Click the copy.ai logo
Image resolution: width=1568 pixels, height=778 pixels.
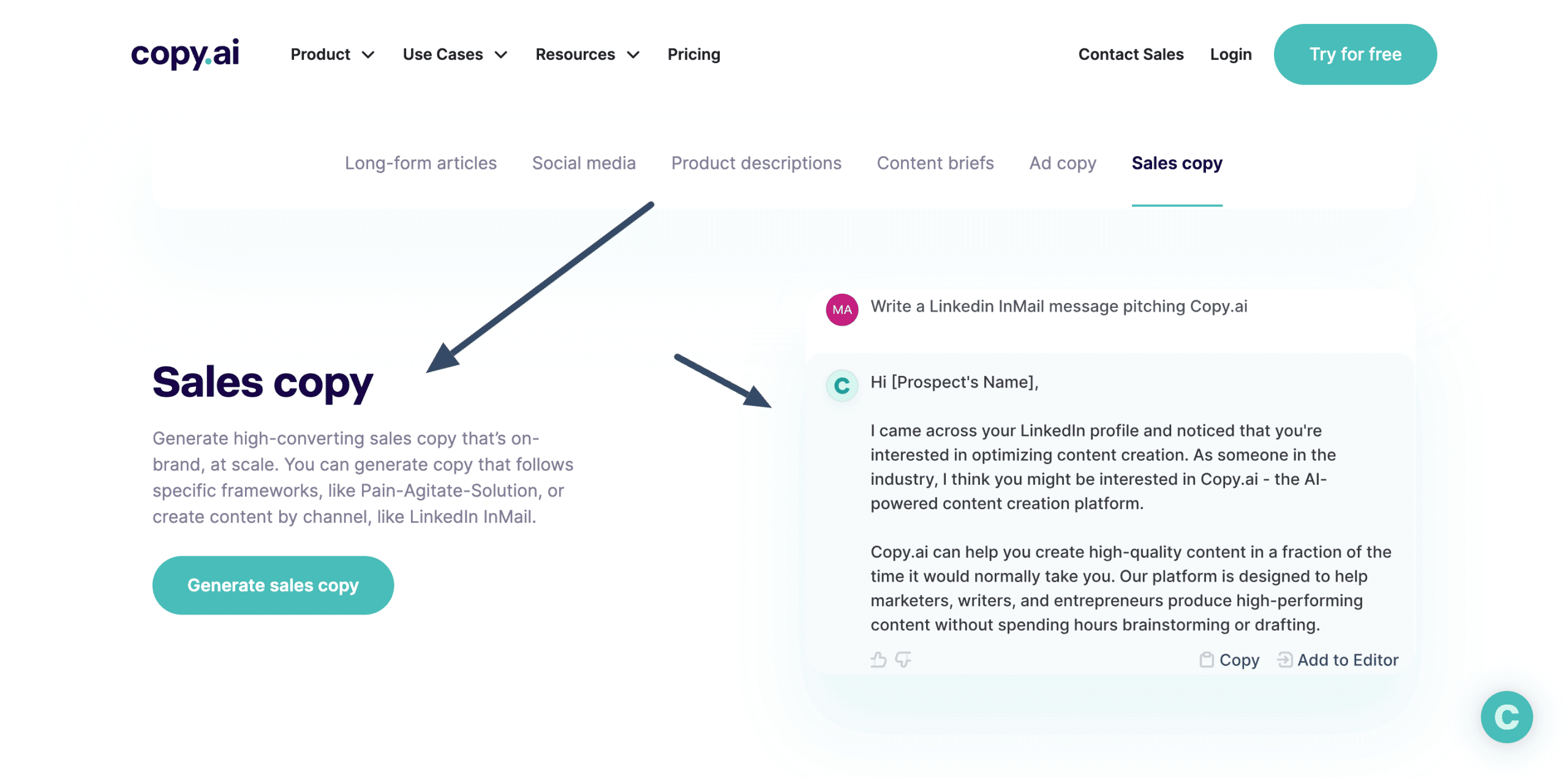pos(185,54)
